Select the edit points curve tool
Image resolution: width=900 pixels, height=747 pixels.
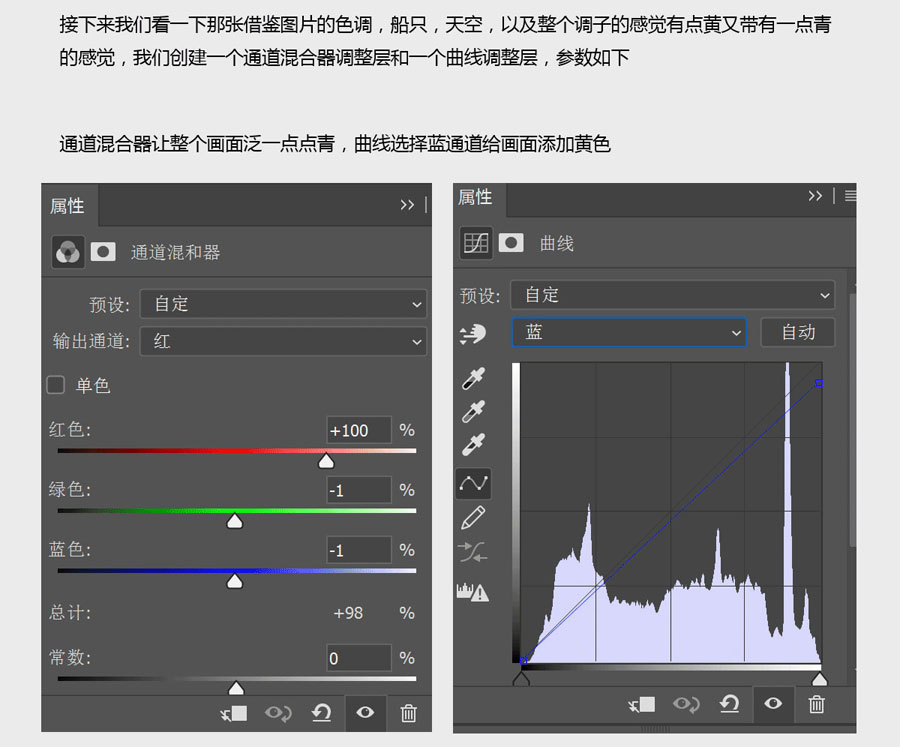(x=474, y=483)
